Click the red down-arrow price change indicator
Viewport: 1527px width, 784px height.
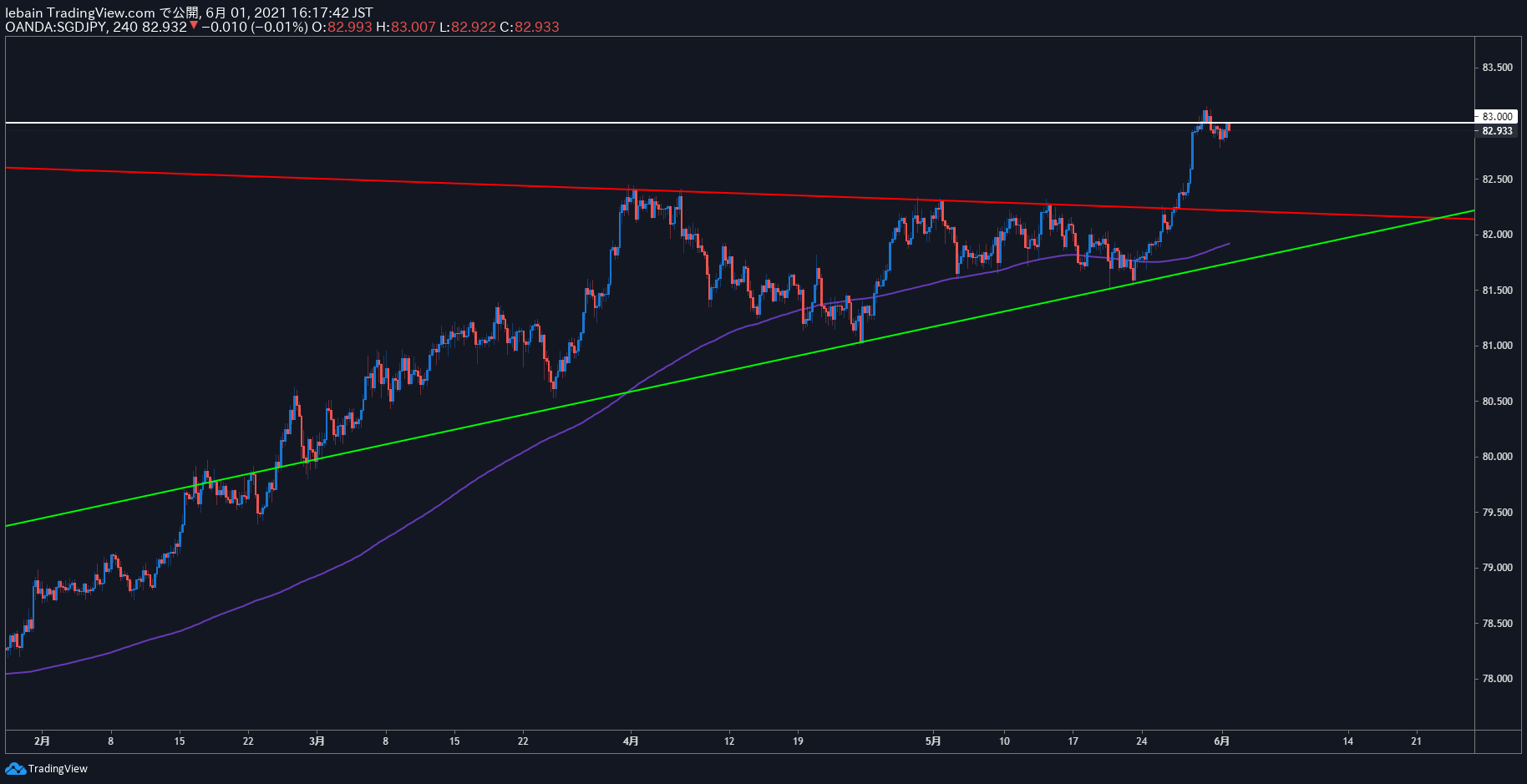coord(193,26)
